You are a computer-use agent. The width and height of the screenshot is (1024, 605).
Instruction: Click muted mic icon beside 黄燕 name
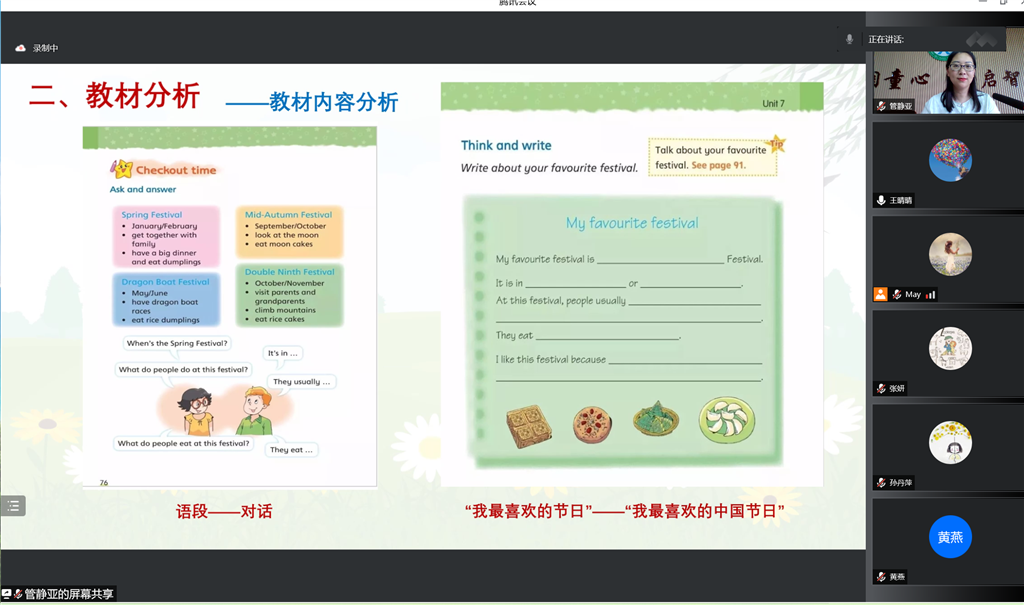coord(882,576)
